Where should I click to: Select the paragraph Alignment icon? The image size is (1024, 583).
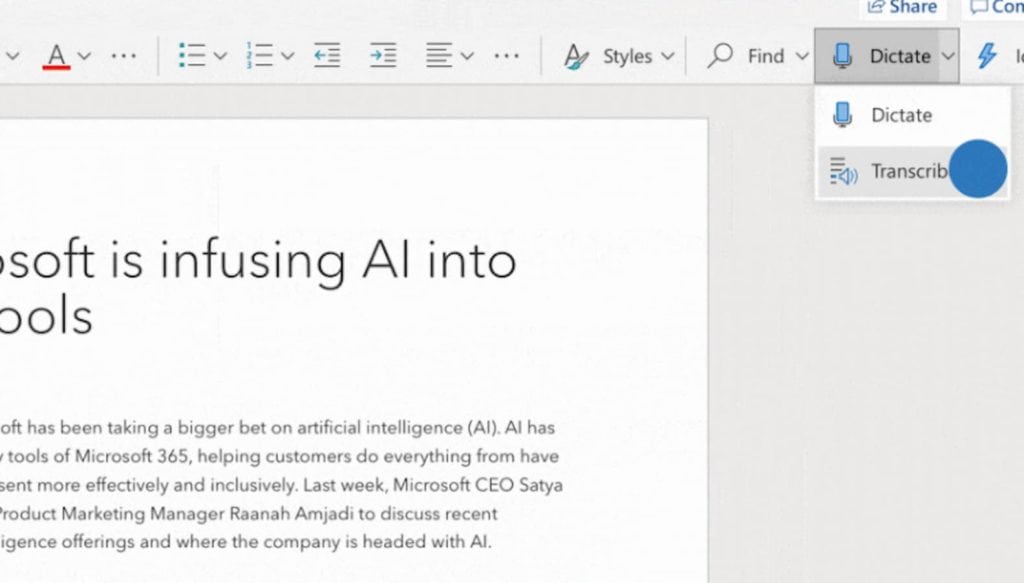click(438, 56)
